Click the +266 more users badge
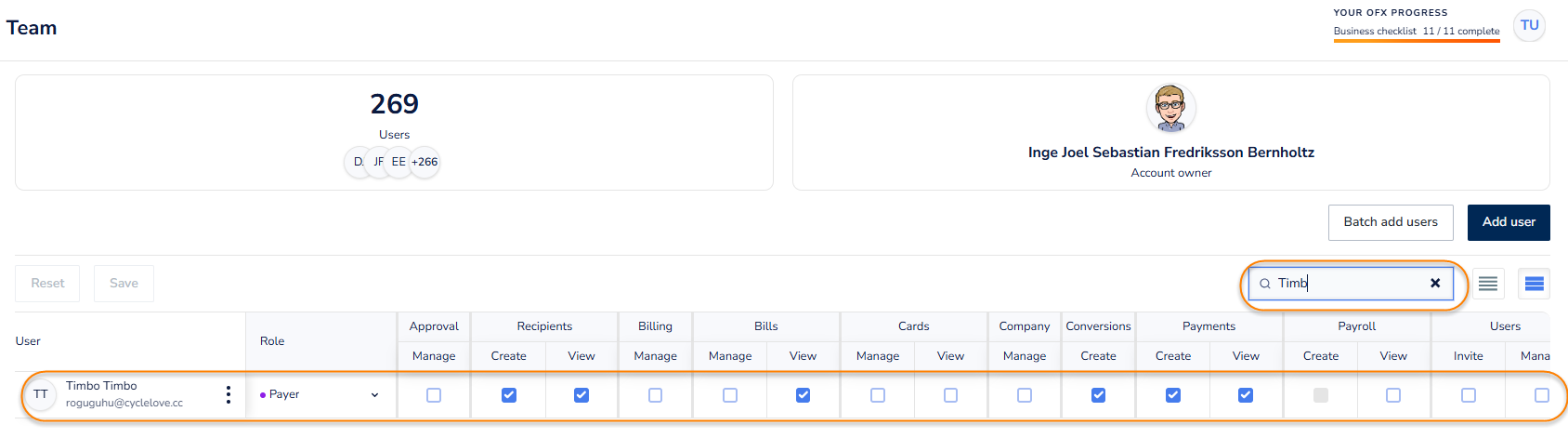 point(425,162)
